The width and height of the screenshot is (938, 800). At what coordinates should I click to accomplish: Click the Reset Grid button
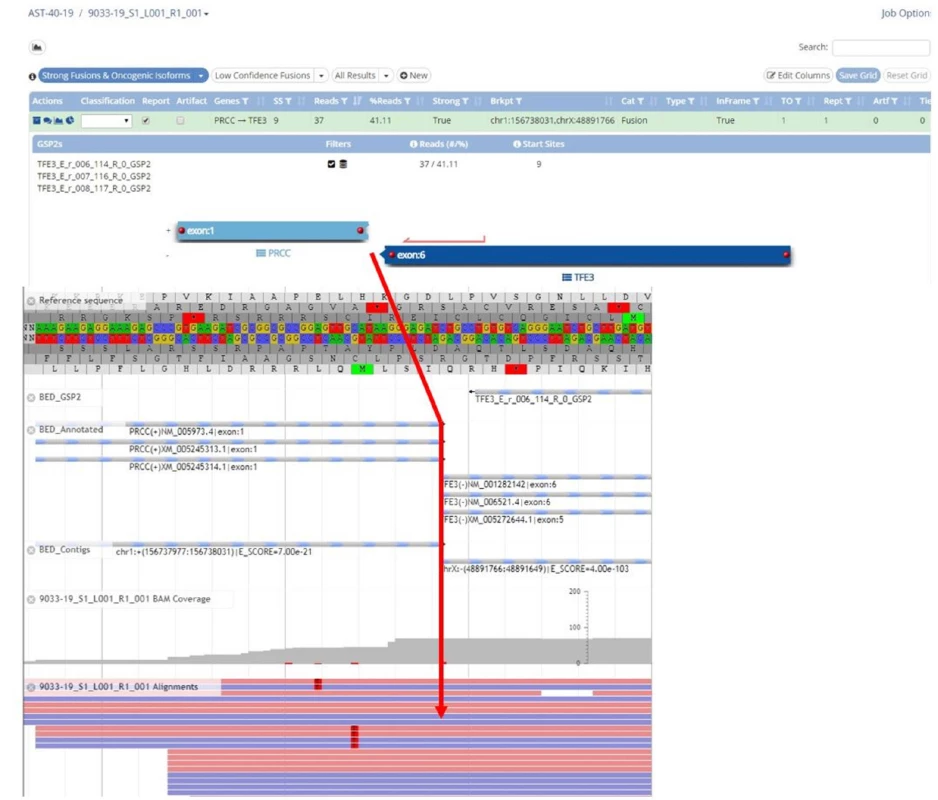click(906, 75)
